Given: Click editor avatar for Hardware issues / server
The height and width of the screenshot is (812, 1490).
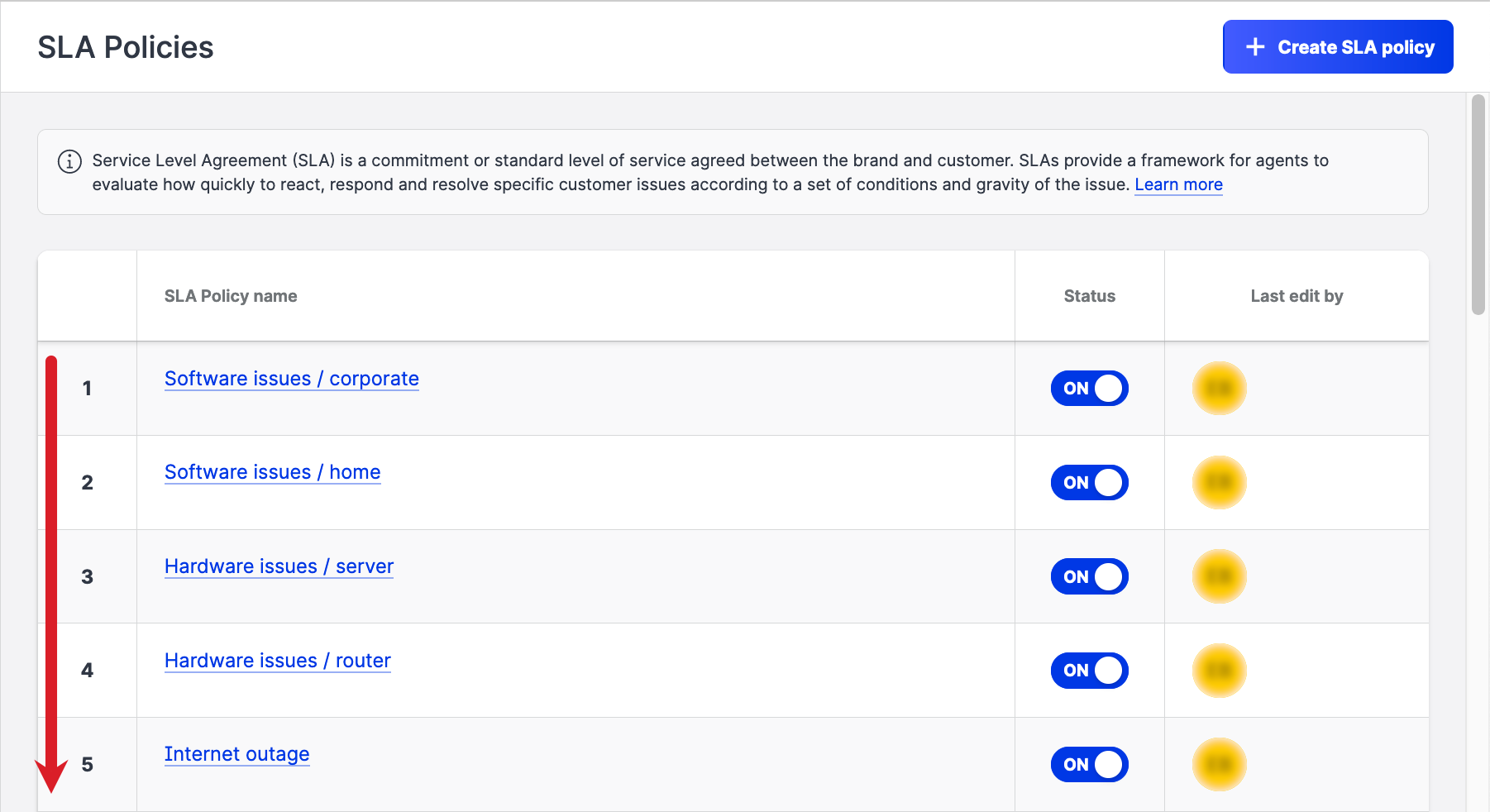Looking at the screenshot, I should 1219,576.
